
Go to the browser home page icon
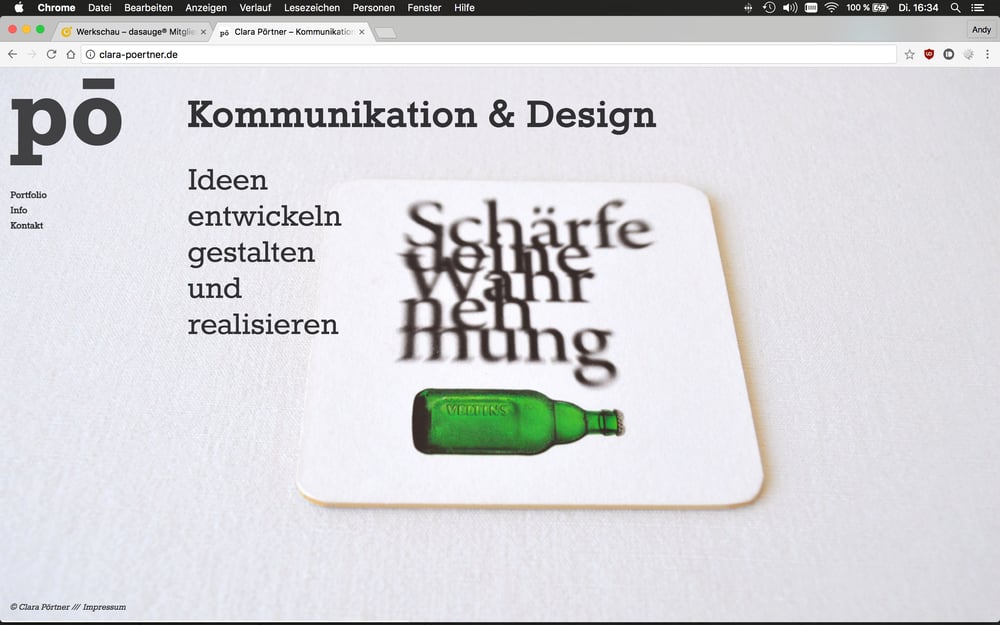pos(71,54)
